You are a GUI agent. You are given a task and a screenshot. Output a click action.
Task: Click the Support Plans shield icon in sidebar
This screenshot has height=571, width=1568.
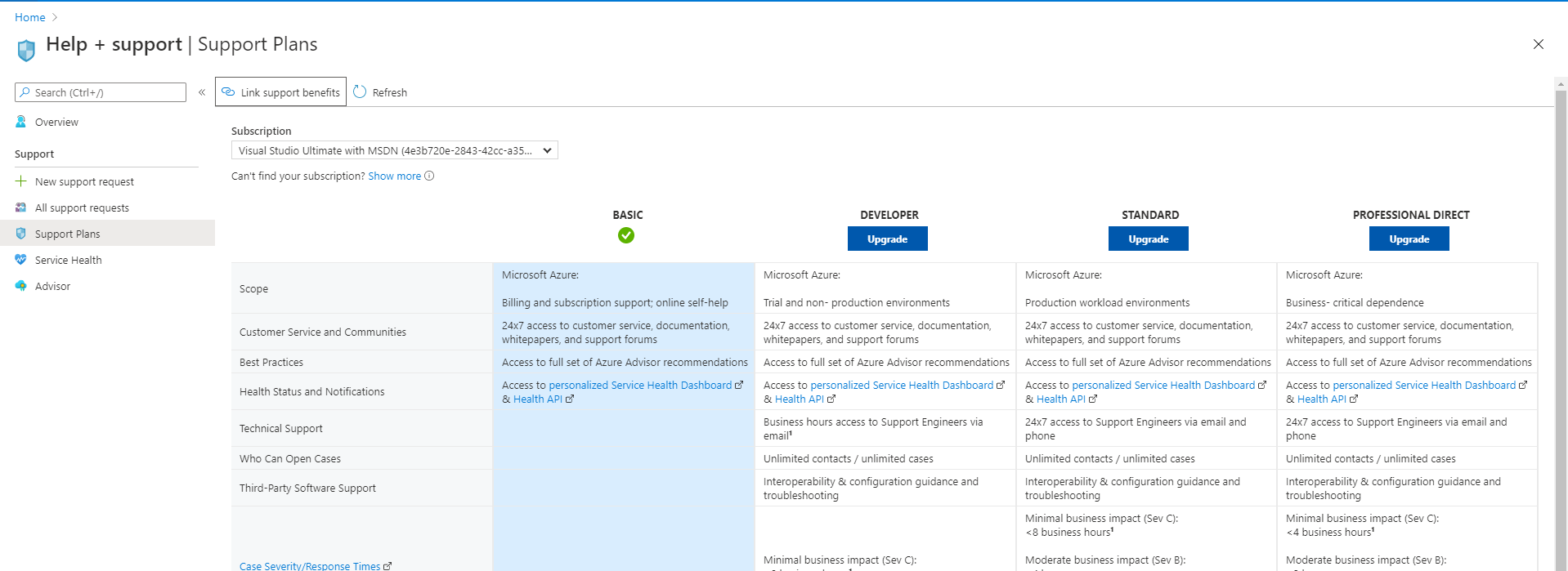[x=21, y=234]
